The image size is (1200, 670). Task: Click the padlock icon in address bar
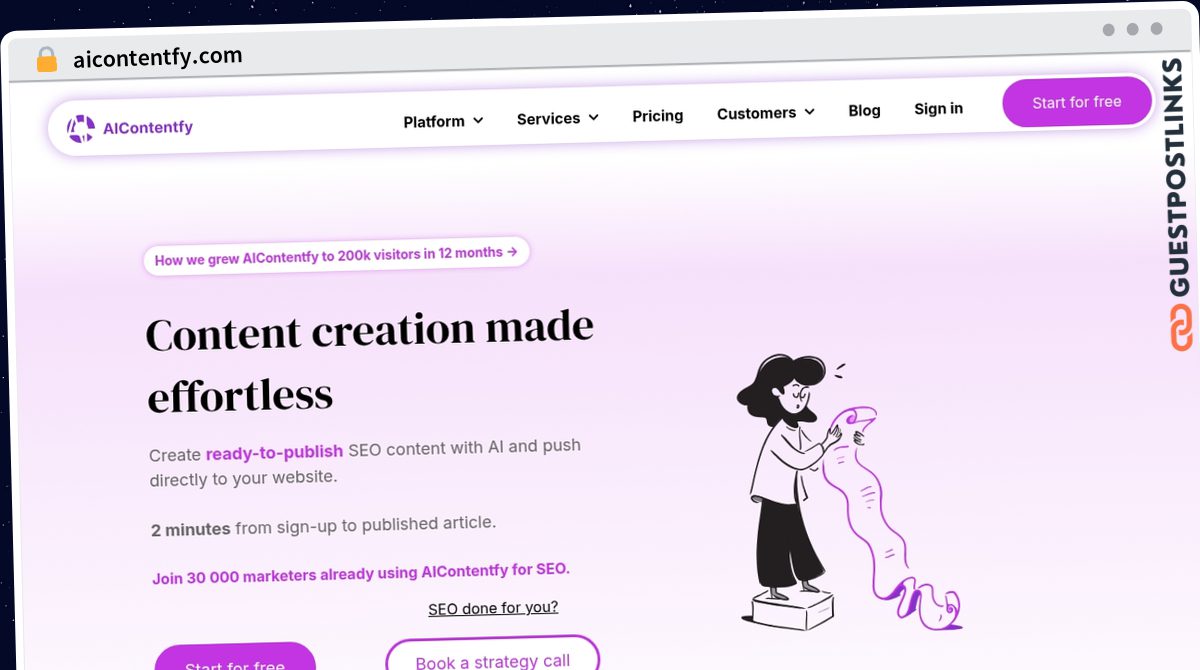pos(47,60)
